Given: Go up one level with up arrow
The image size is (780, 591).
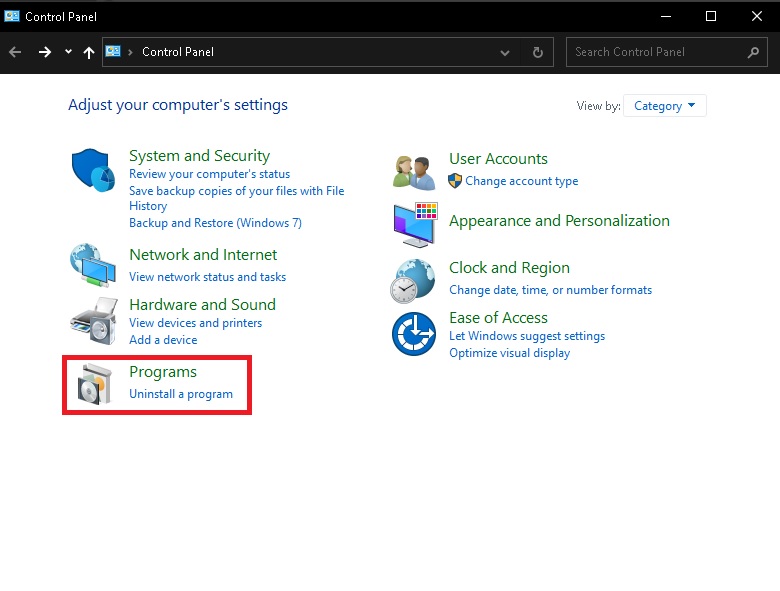Looking at the screenshot, I should click(89, 52).
